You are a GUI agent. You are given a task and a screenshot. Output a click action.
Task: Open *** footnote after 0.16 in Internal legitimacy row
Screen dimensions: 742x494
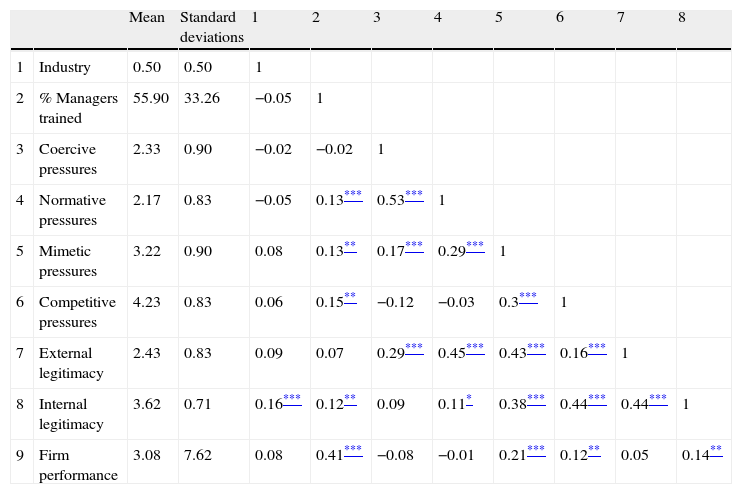tap(292, 398)
